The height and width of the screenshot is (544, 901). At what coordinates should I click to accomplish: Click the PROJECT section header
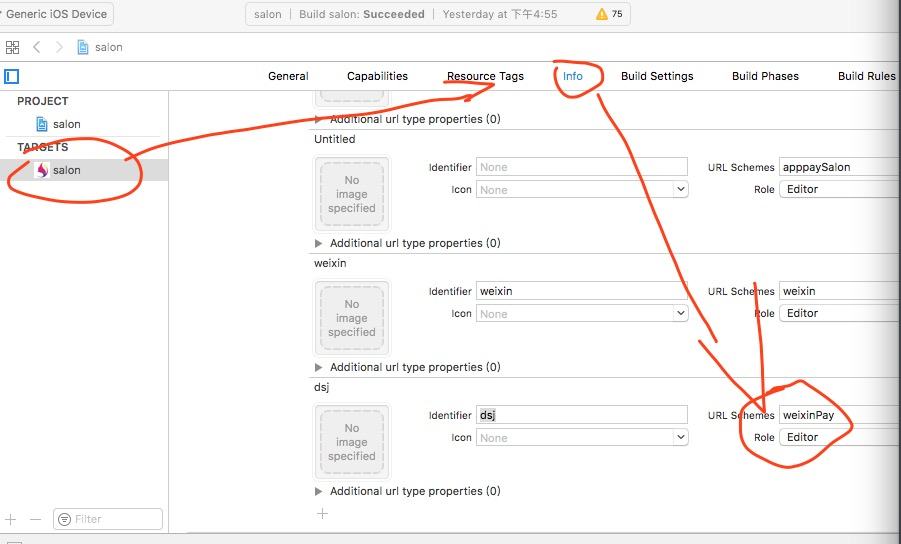(x=43, y=101)
